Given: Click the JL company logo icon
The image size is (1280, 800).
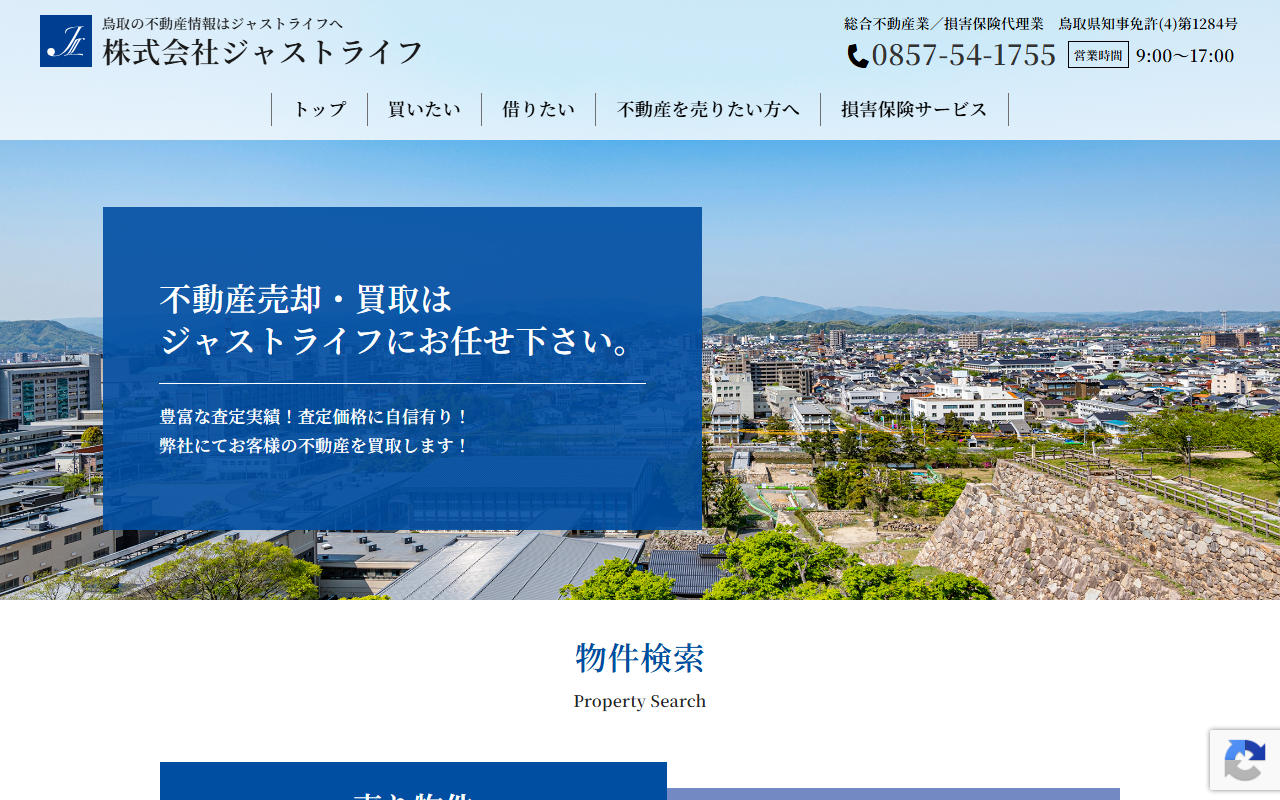Looking at the screenshot, I should click(x=66, y=41).
